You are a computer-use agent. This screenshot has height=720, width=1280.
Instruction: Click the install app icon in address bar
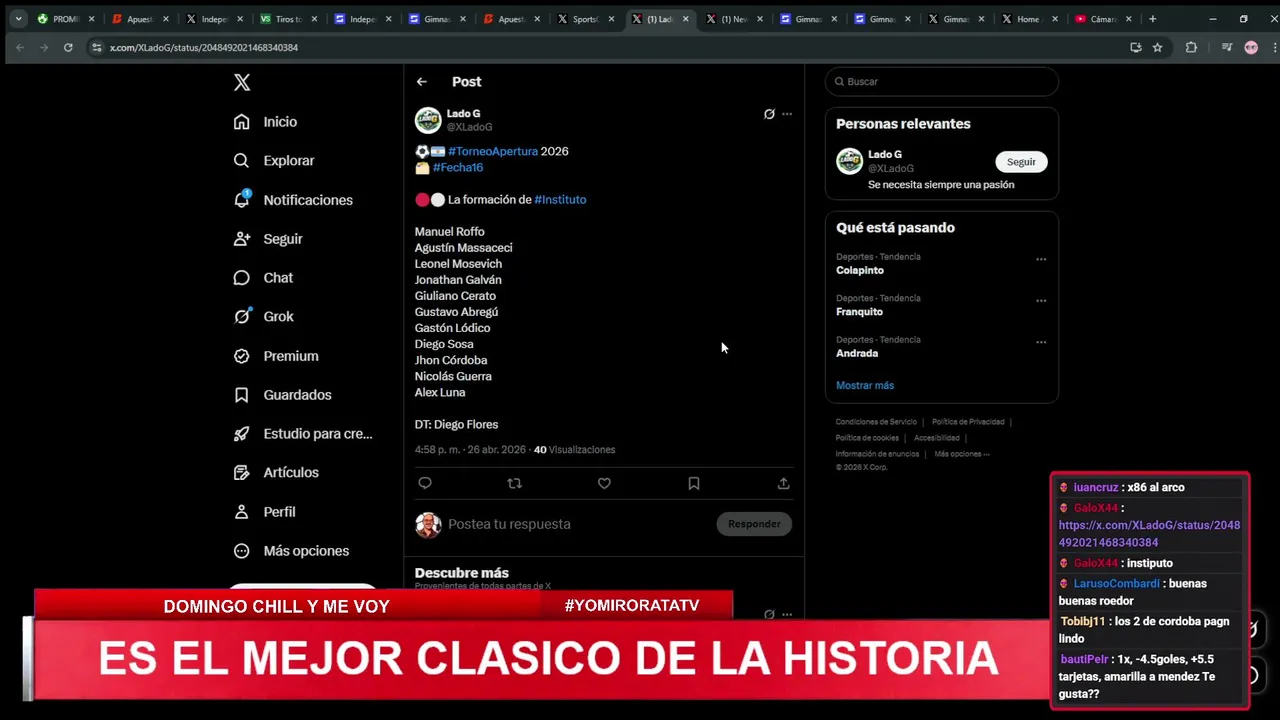(1135, 47)
